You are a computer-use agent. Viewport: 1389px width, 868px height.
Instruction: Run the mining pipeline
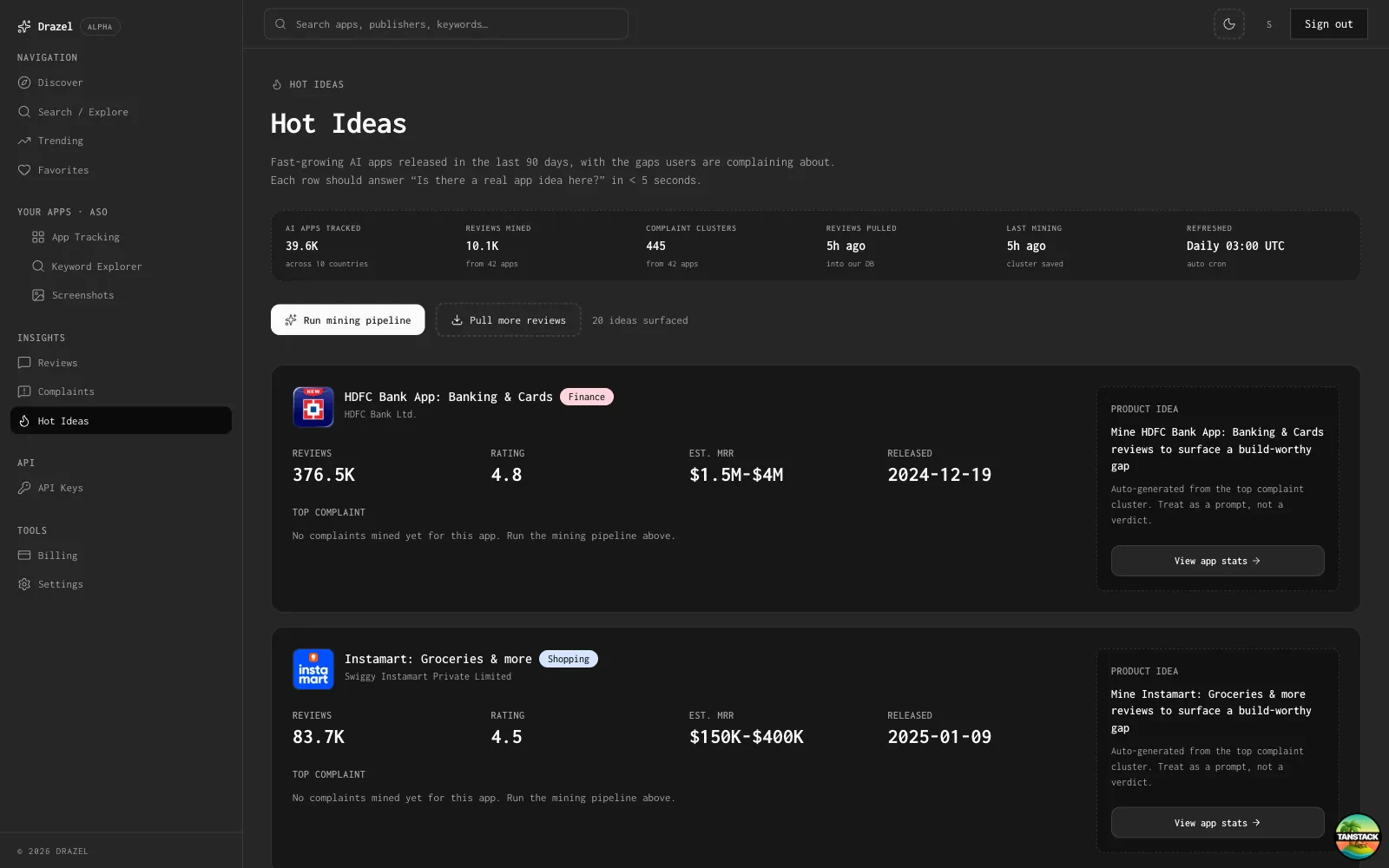click(x=347, y=319)
